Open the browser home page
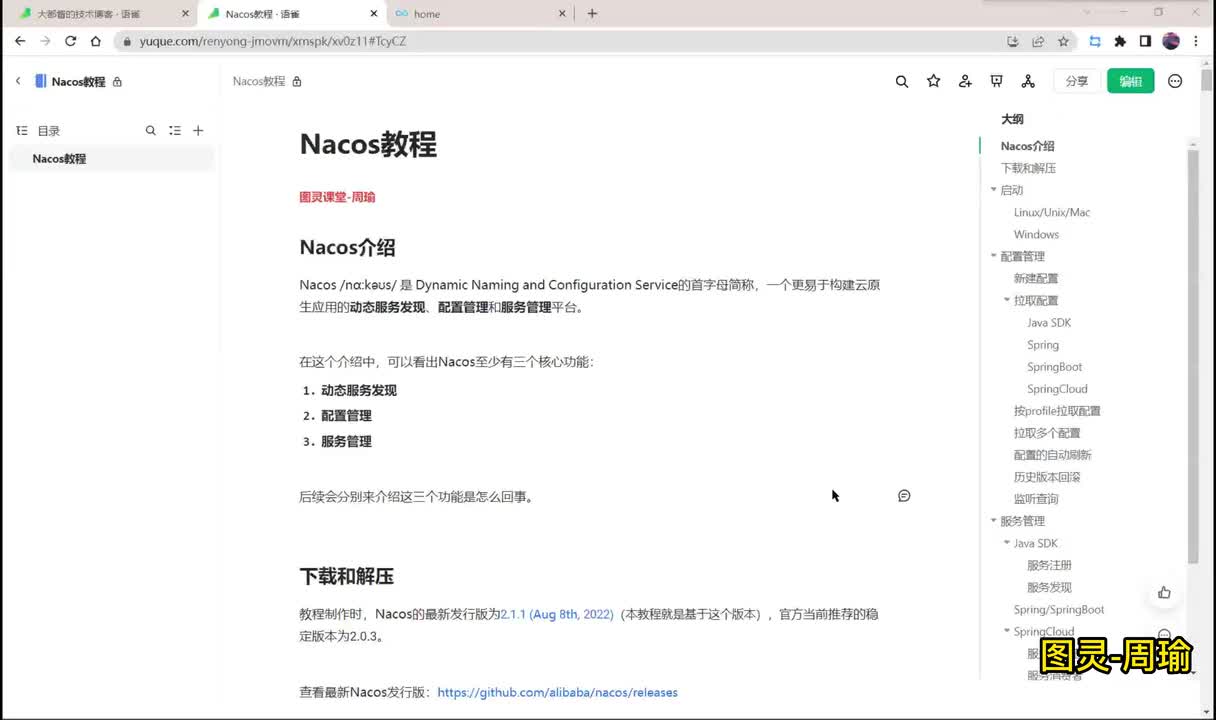 point(95,41)
